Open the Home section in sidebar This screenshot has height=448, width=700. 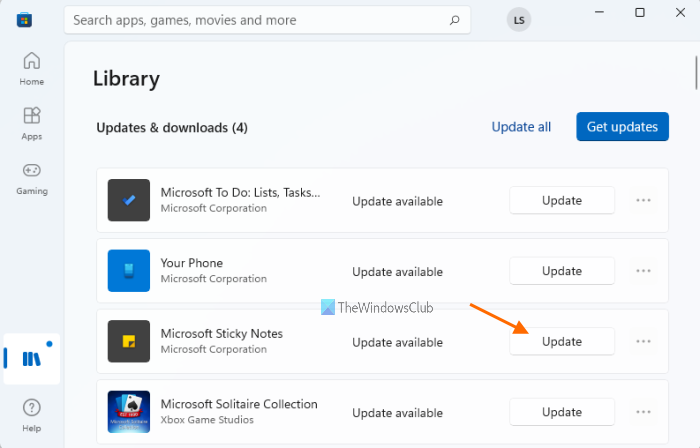(32, 68)
